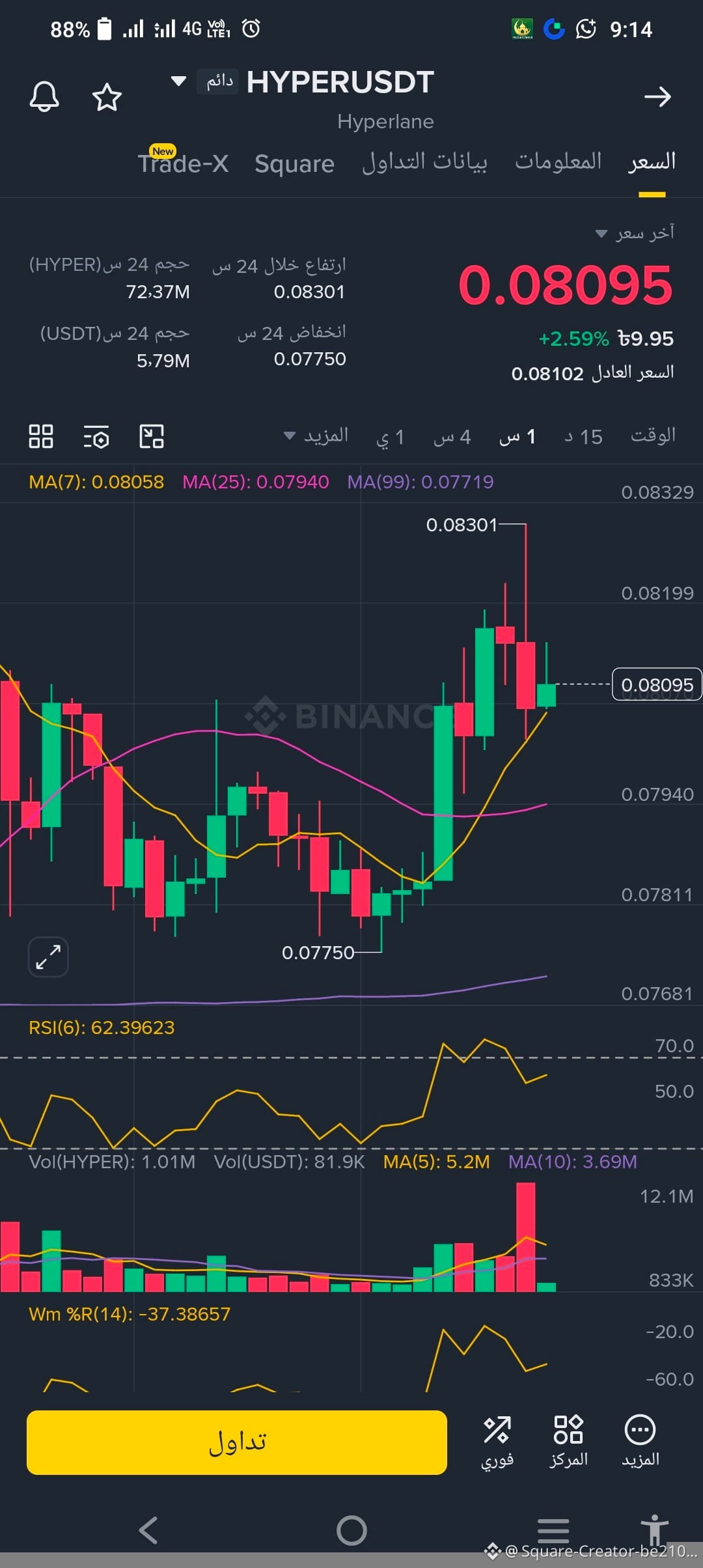
Task: Open the بيانات التداول tab
Action: [x=424, y=162]
